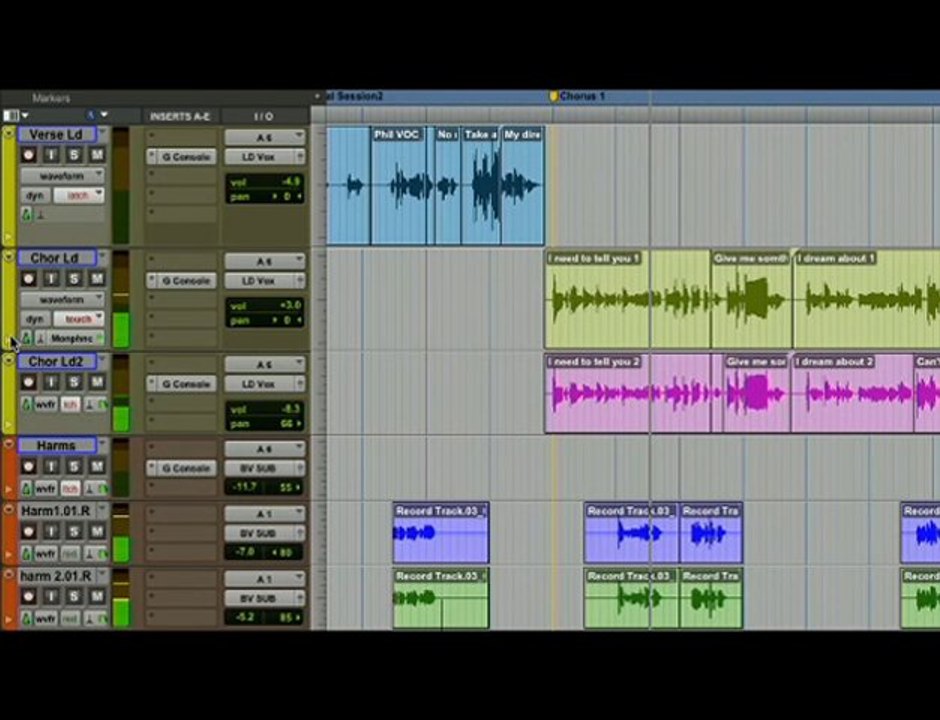Screen dimensions: 940x720
Task: Click playlist circle icon on Harms track
Action: coord(8,444)
